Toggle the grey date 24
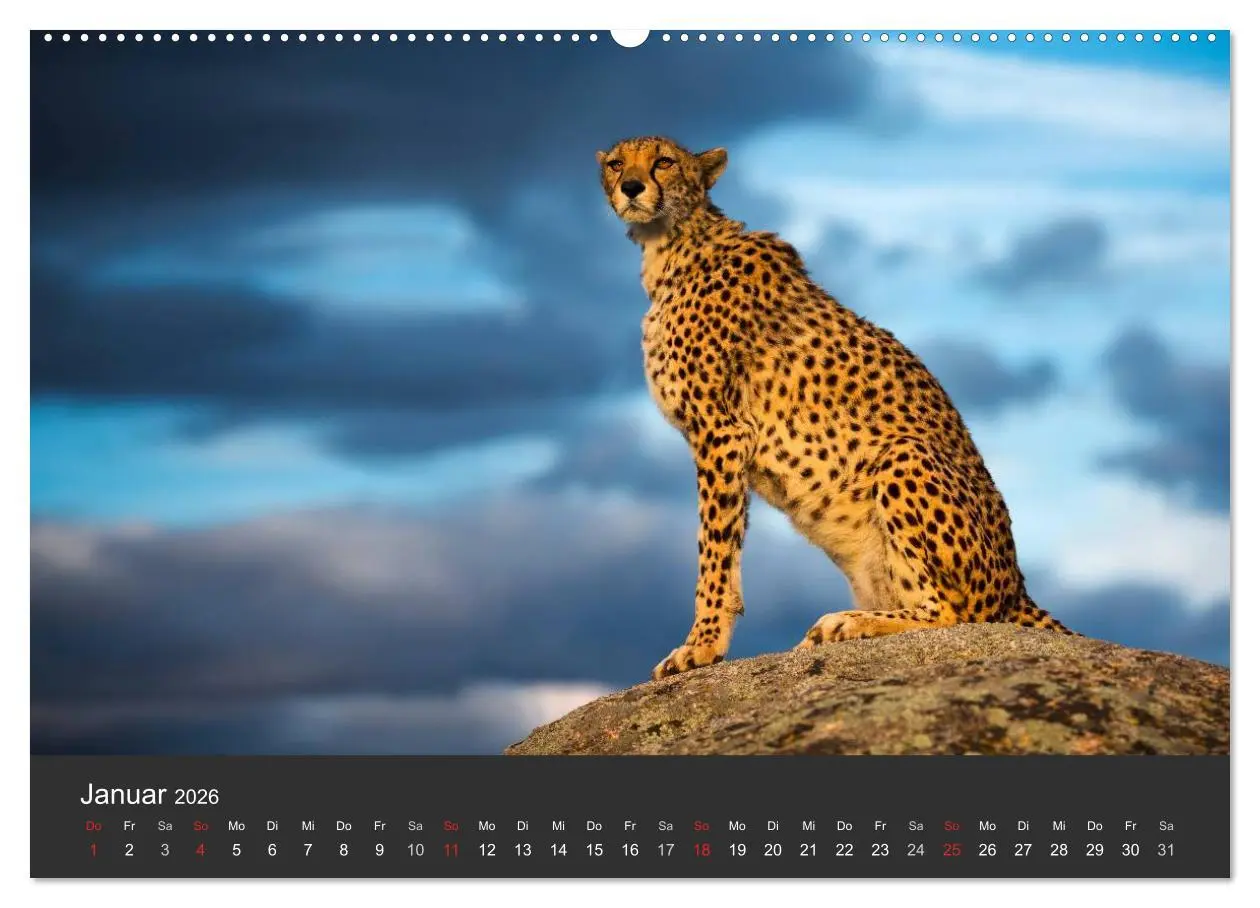 (x=916, y=849)
